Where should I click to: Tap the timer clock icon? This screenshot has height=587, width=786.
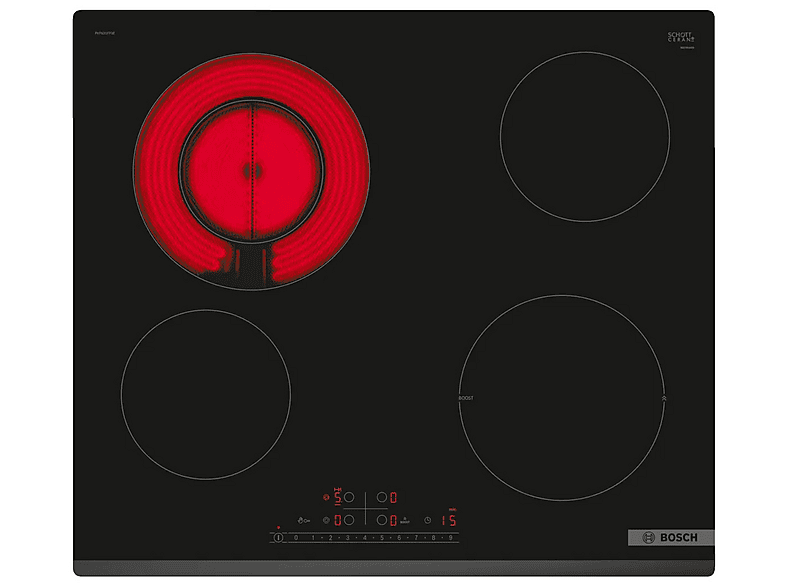tap(428, 520)
